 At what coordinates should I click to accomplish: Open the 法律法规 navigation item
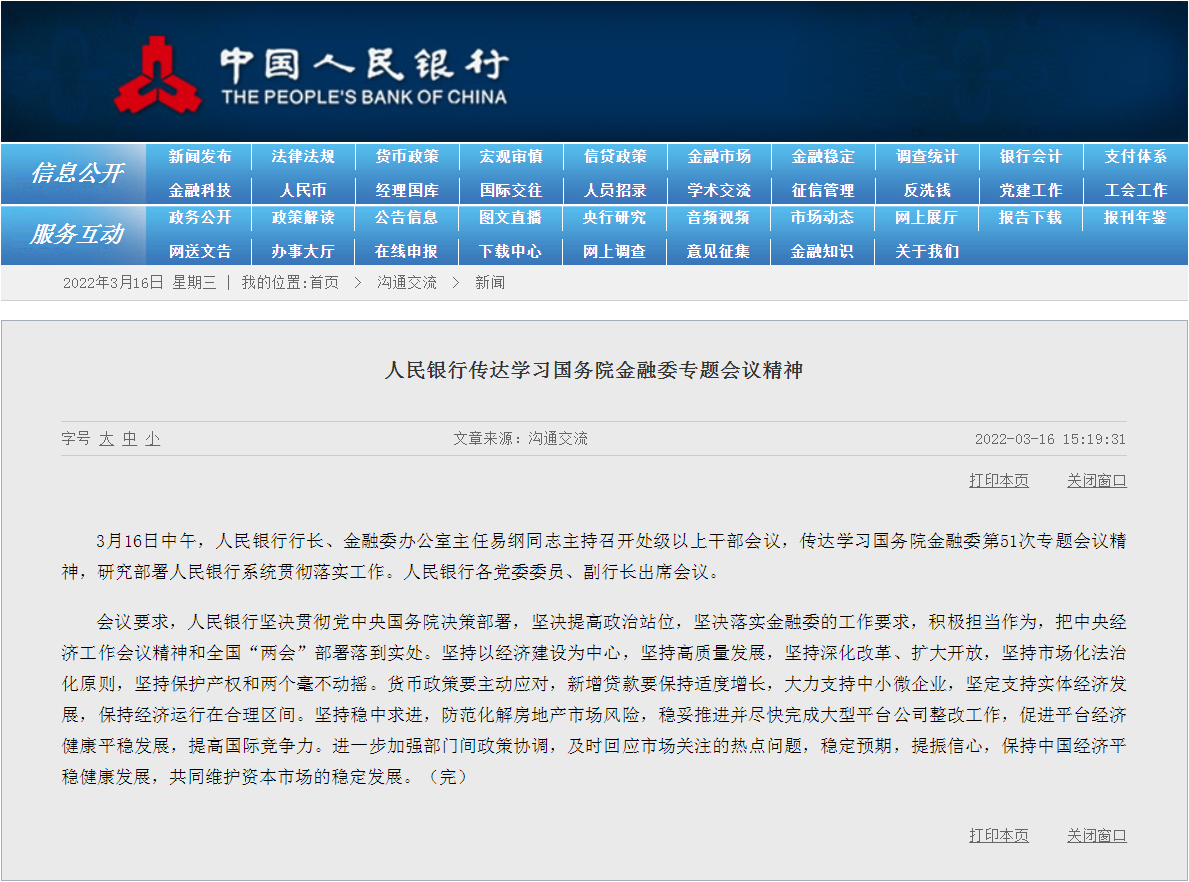303,156
